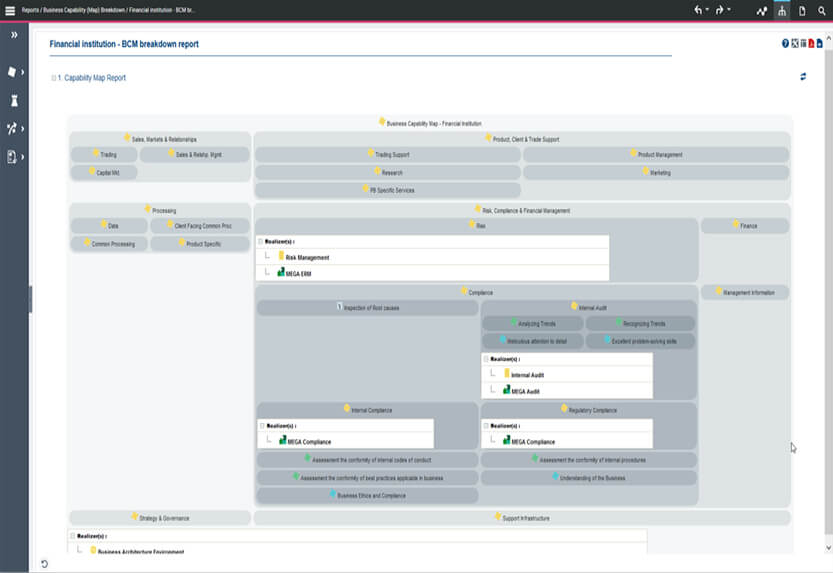
Task: Click the Research capability box
Action: coord(388,172)
